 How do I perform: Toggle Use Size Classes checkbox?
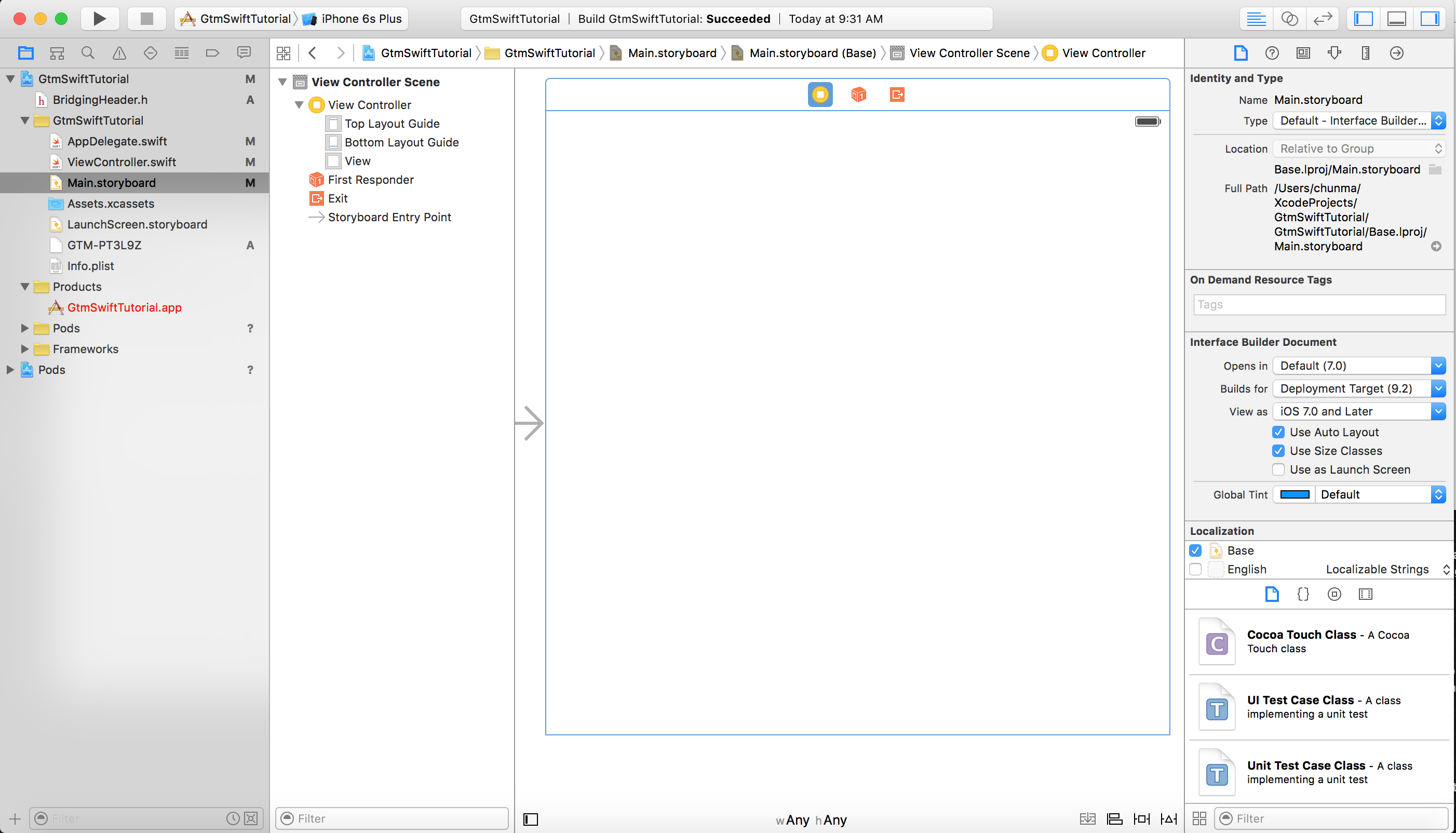tap(1278, 451)
